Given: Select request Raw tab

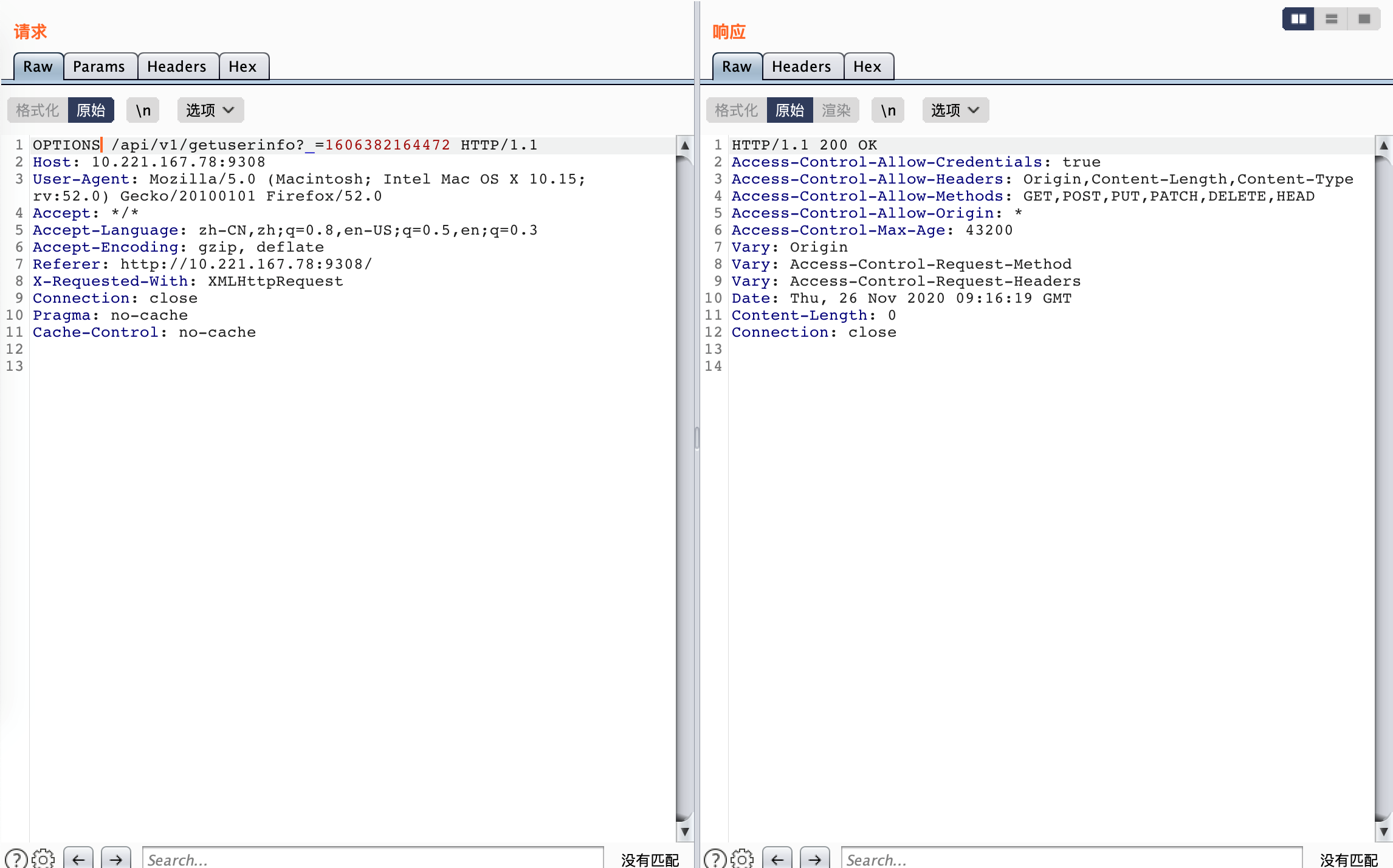Looking at the screenshot, I should point(38,66).
